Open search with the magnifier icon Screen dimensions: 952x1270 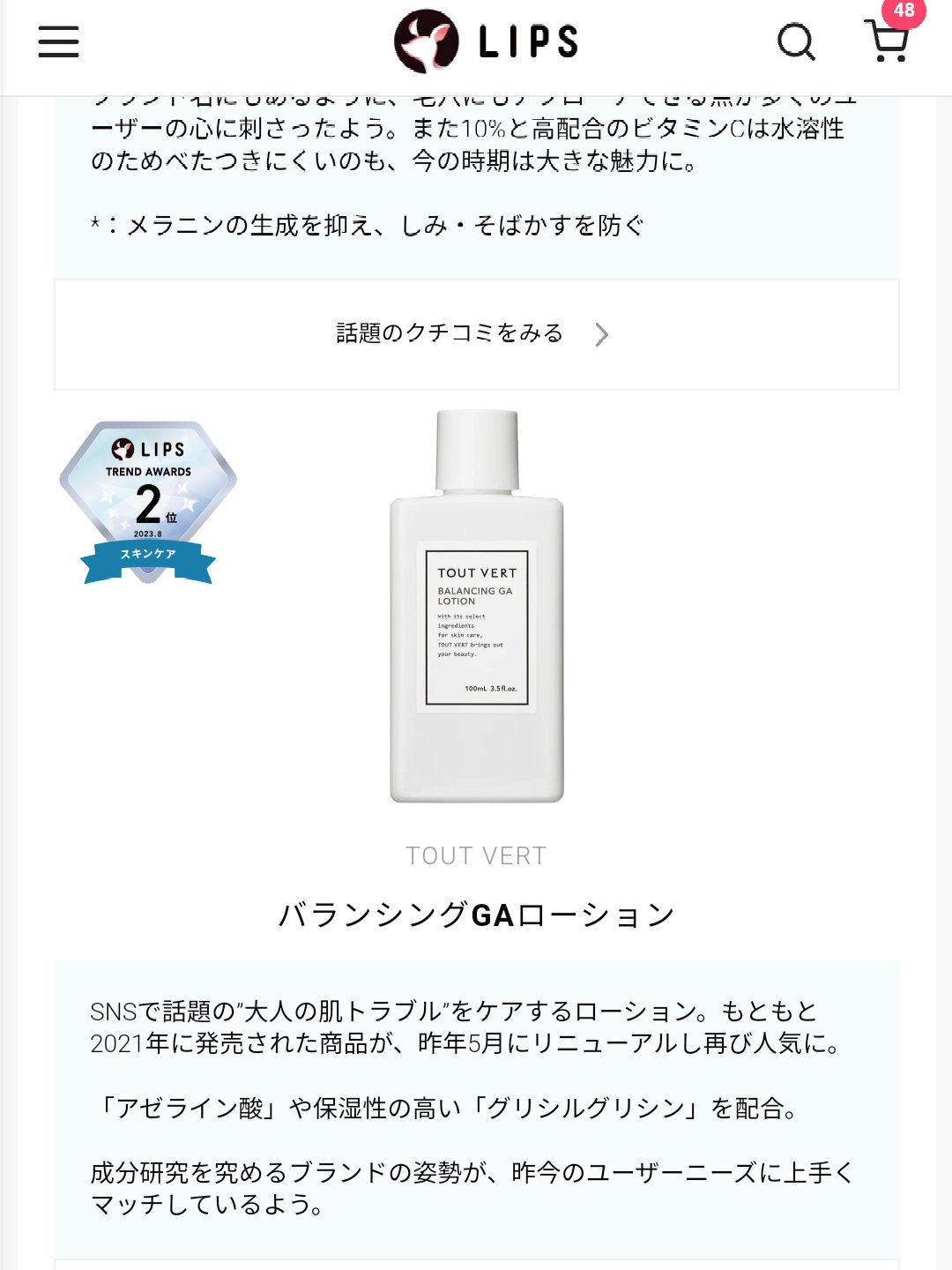[797, 41]
